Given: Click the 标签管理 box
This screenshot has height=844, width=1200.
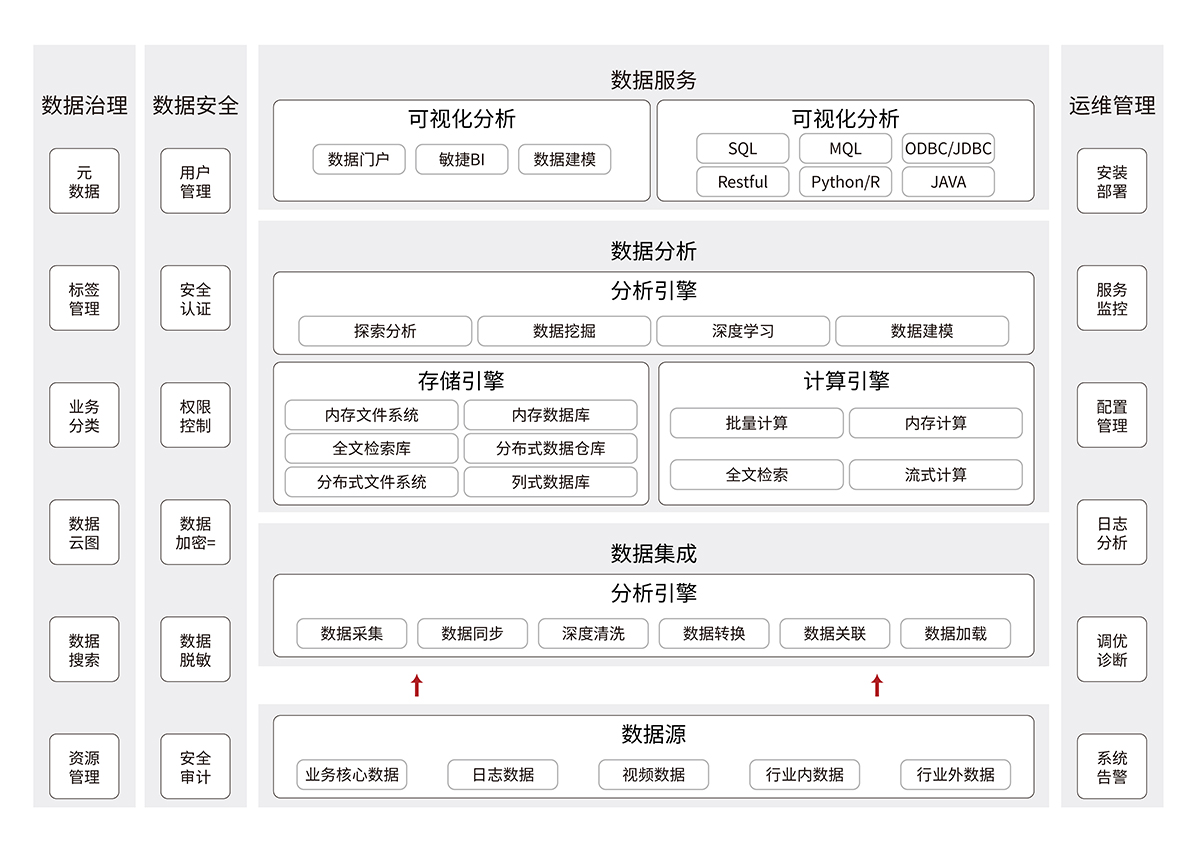Looking at the screenshot, I should point(84,298).
